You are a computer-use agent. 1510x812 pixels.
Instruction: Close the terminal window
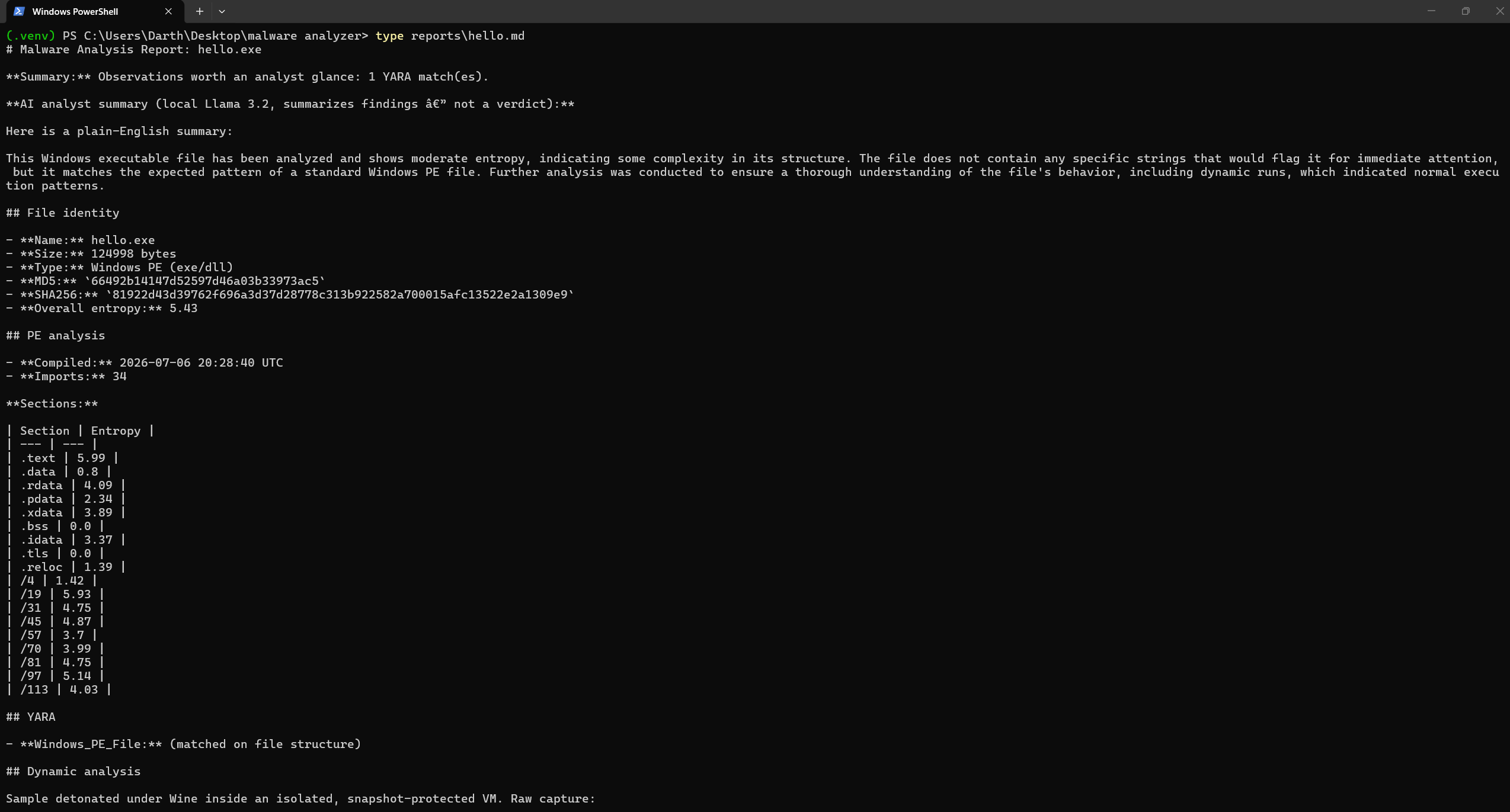click(x=1499, y=11)
